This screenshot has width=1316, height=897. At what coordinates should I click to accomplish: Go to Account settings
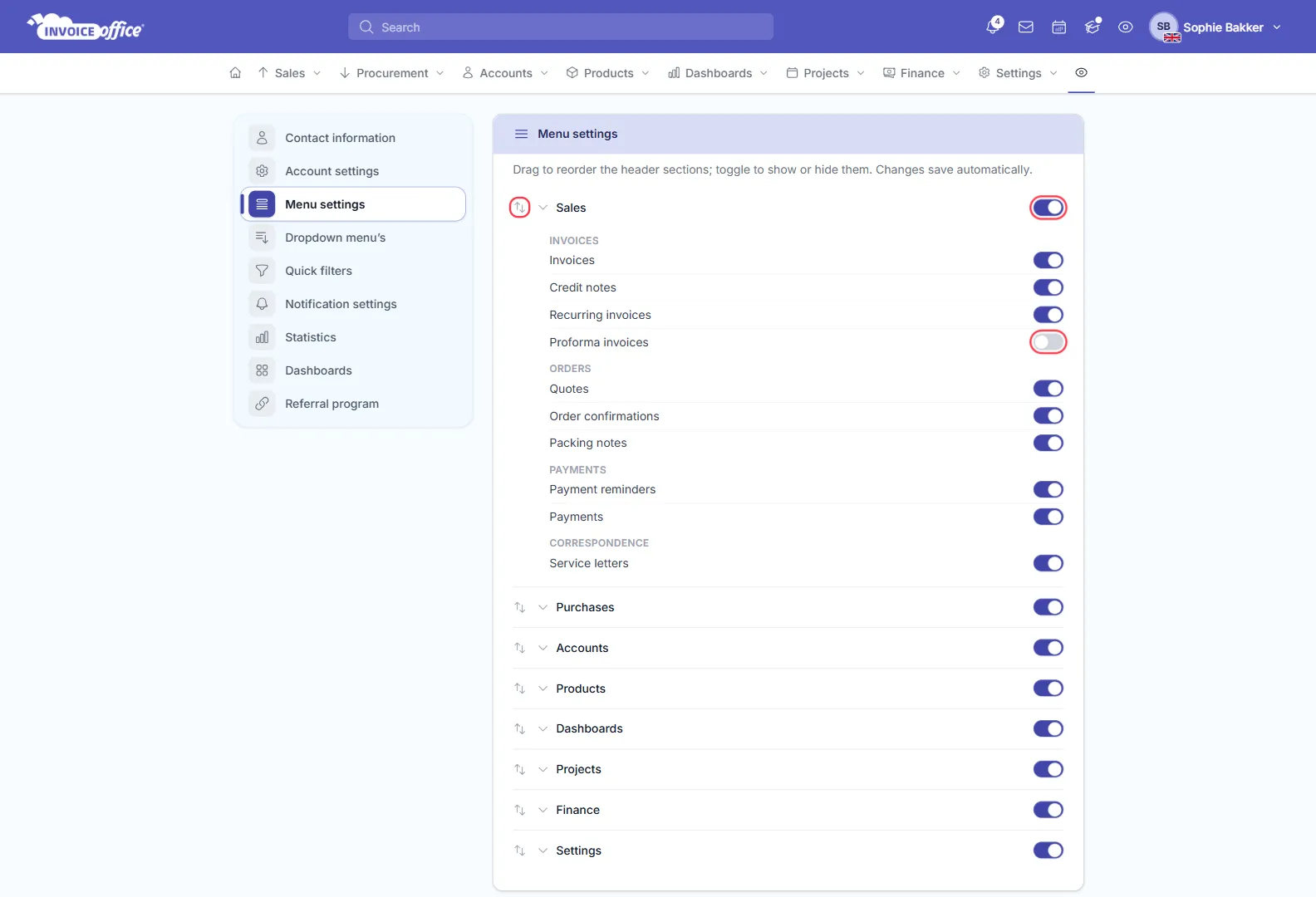click(x=353, y=171)
